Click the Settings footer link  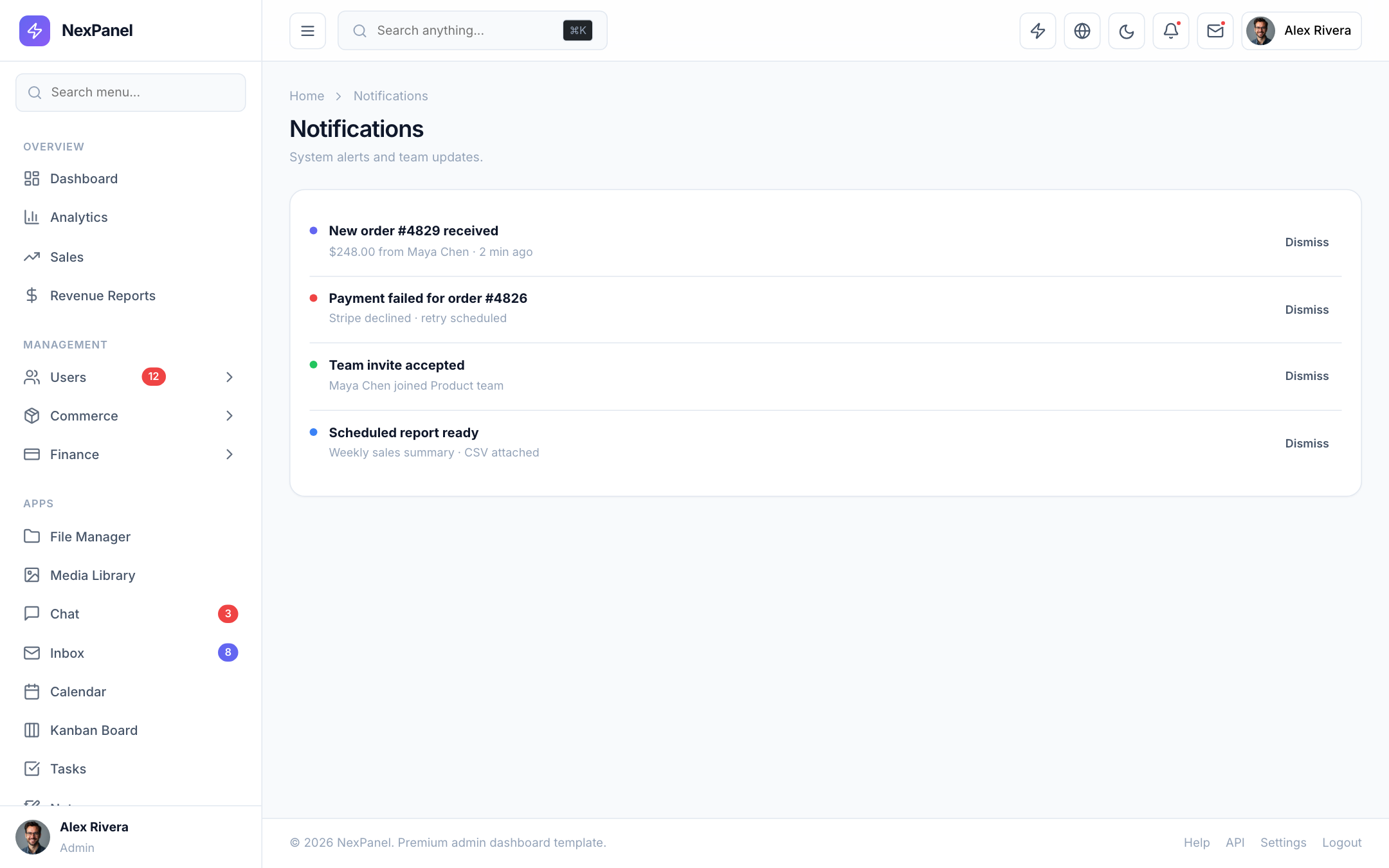[1283, 842]
